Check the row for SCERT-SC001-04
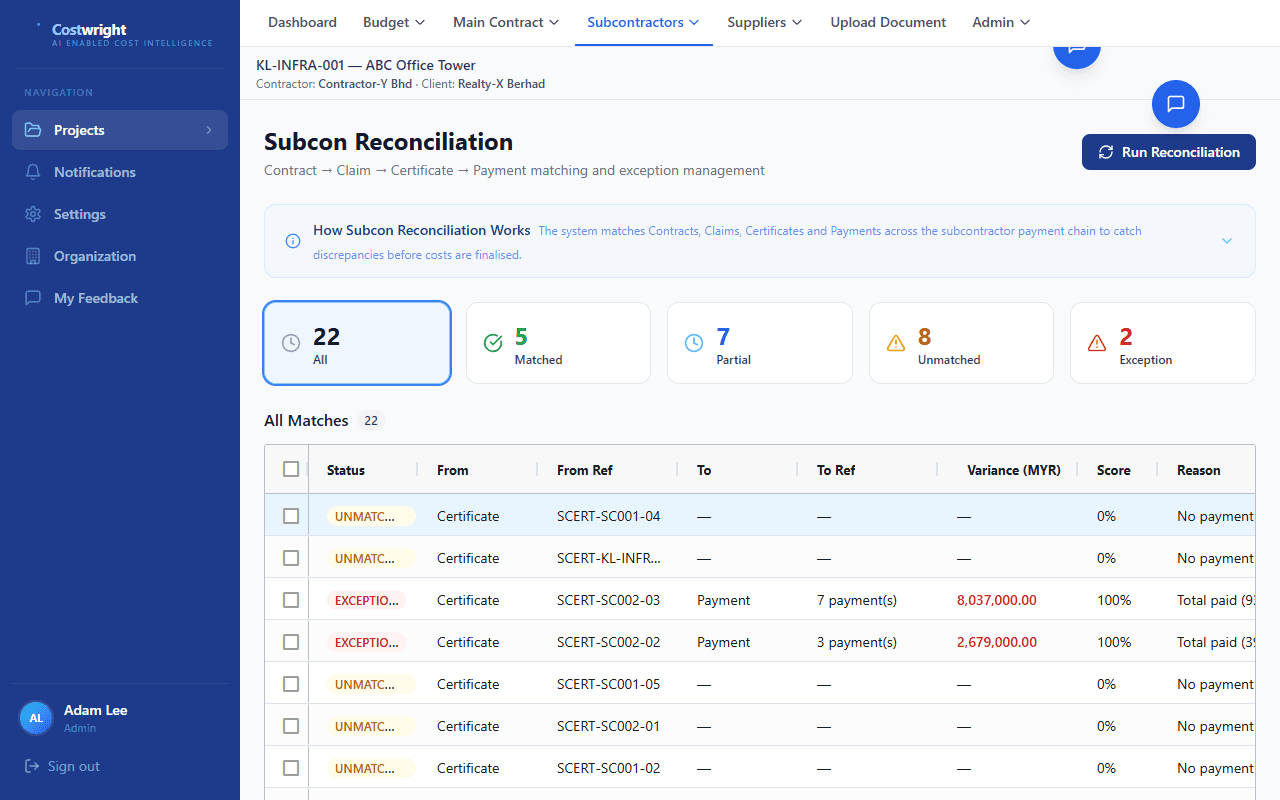This screenshot has height=800, width=1280. tap(291, 516)
